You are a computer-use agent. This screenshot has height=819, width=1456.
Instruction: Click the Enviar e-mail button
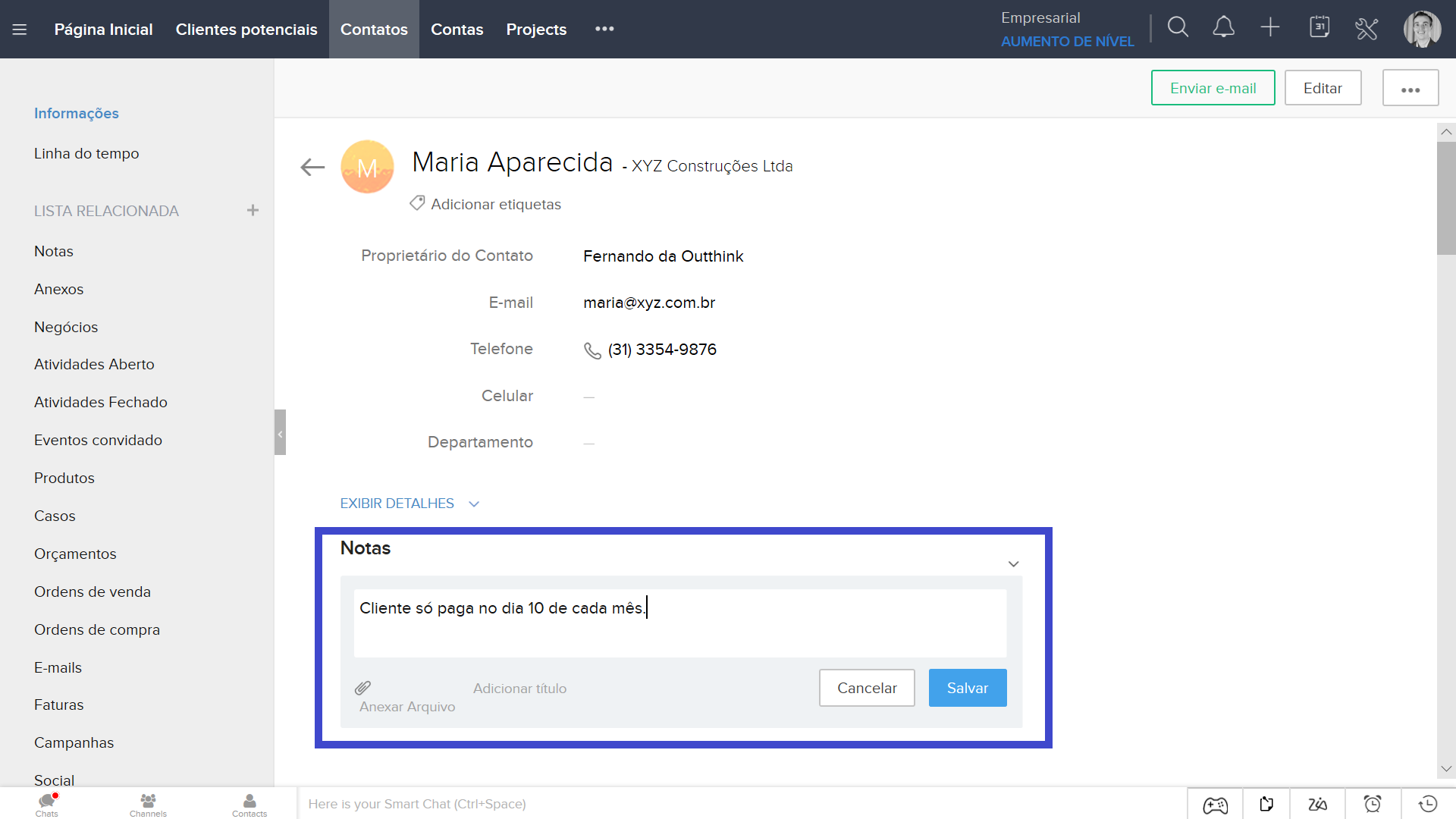[1213, 88]
